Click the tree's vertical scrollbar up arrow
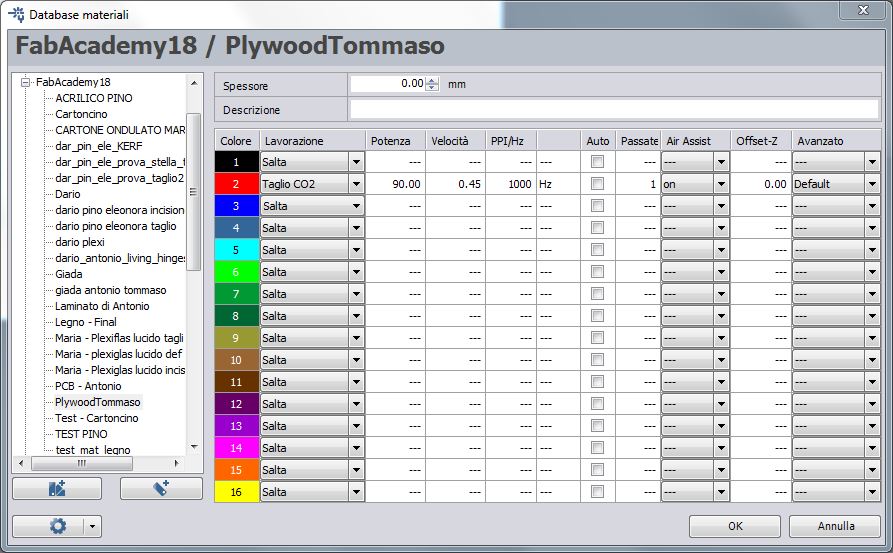 [194, 83]
